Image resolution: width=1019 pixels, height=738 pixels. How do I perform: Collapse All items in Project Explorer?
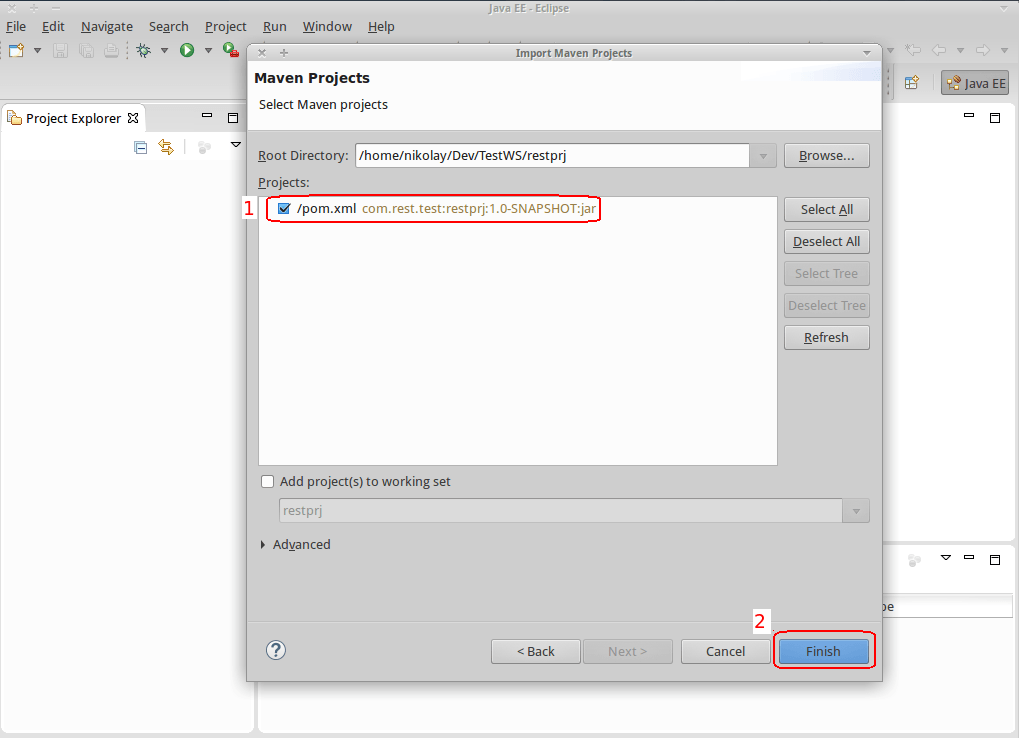[140, 147]
